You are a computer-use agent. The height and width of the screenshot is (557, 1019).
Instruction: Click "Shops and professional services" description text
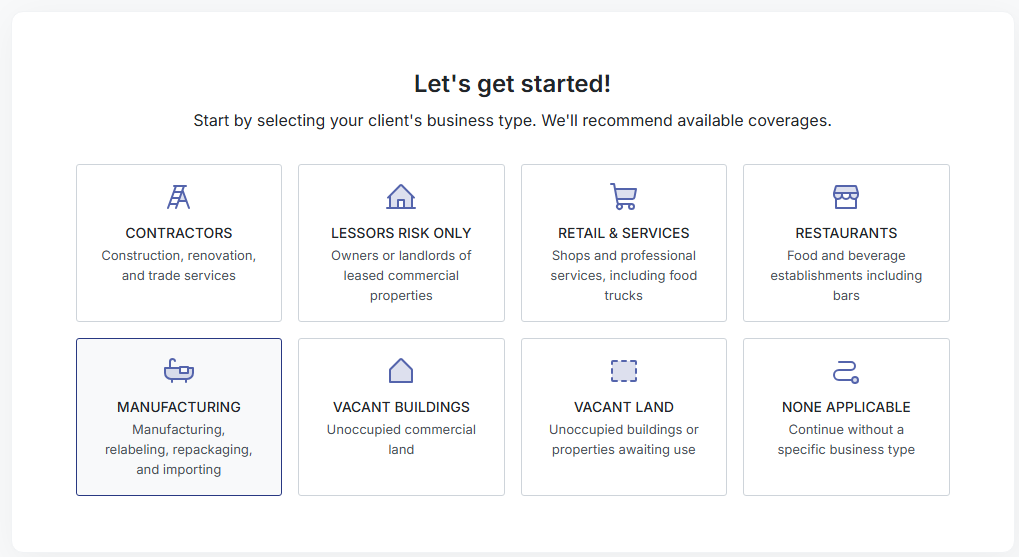pyautogui.click(x=624, y=275)
